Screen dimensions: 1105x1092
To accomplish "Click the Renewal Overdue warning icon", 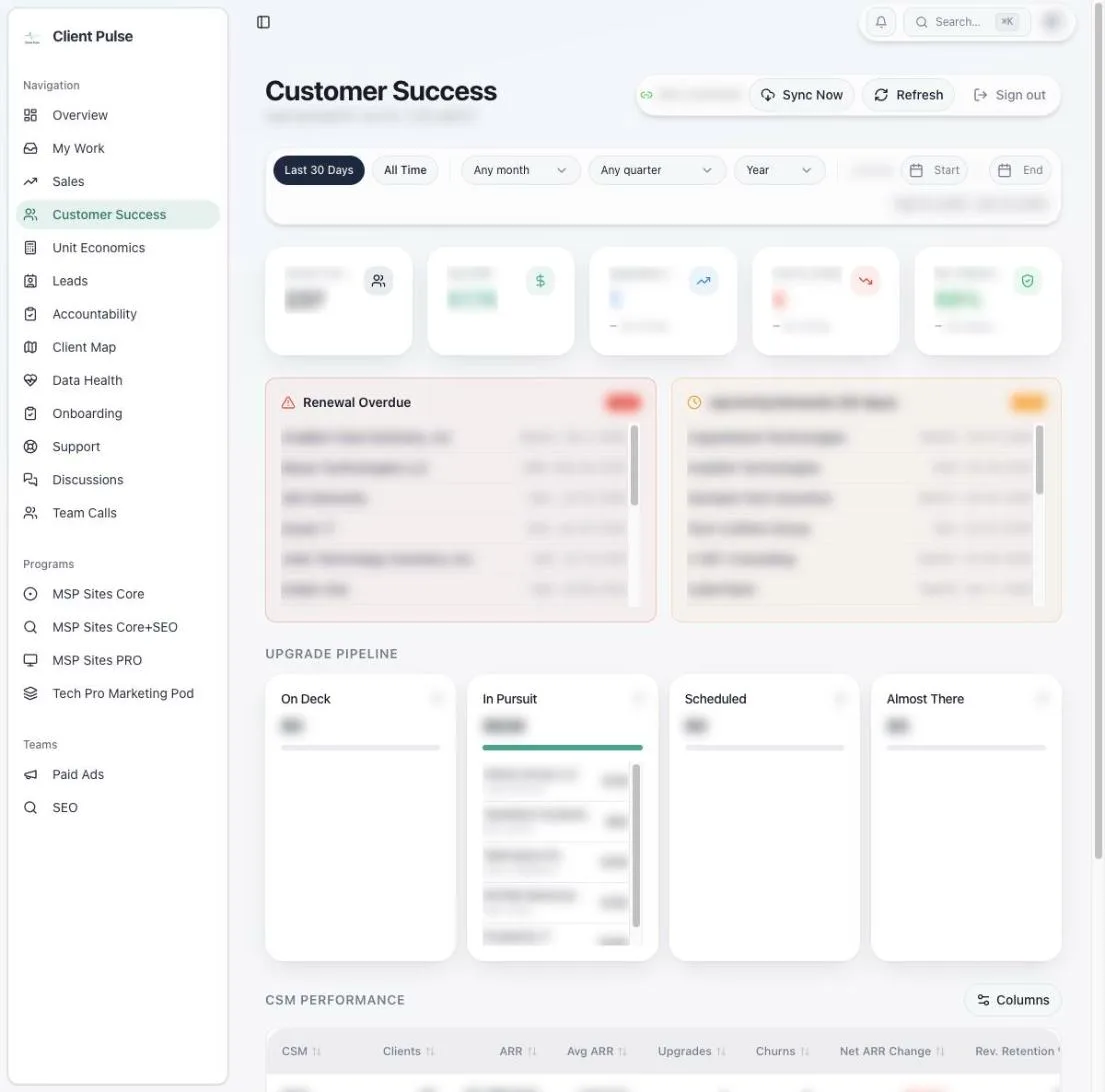I will (288, 402).
